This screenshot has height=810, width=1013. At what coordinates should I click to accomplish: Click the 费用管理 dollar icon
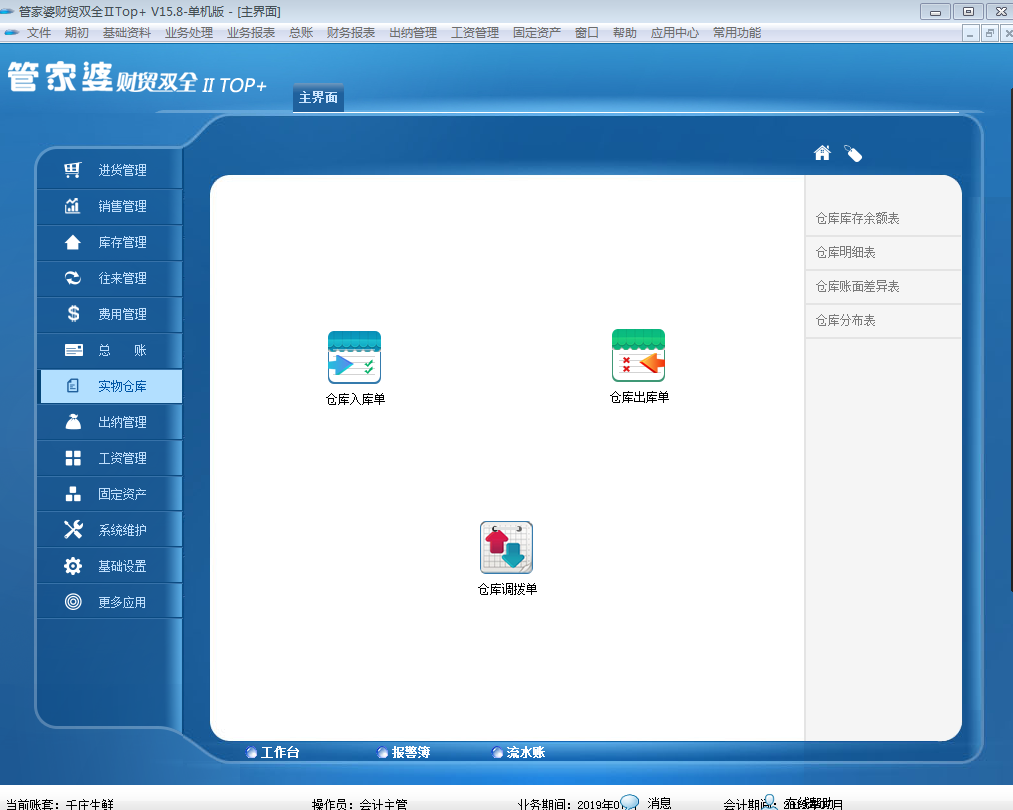tap(73, 314)
